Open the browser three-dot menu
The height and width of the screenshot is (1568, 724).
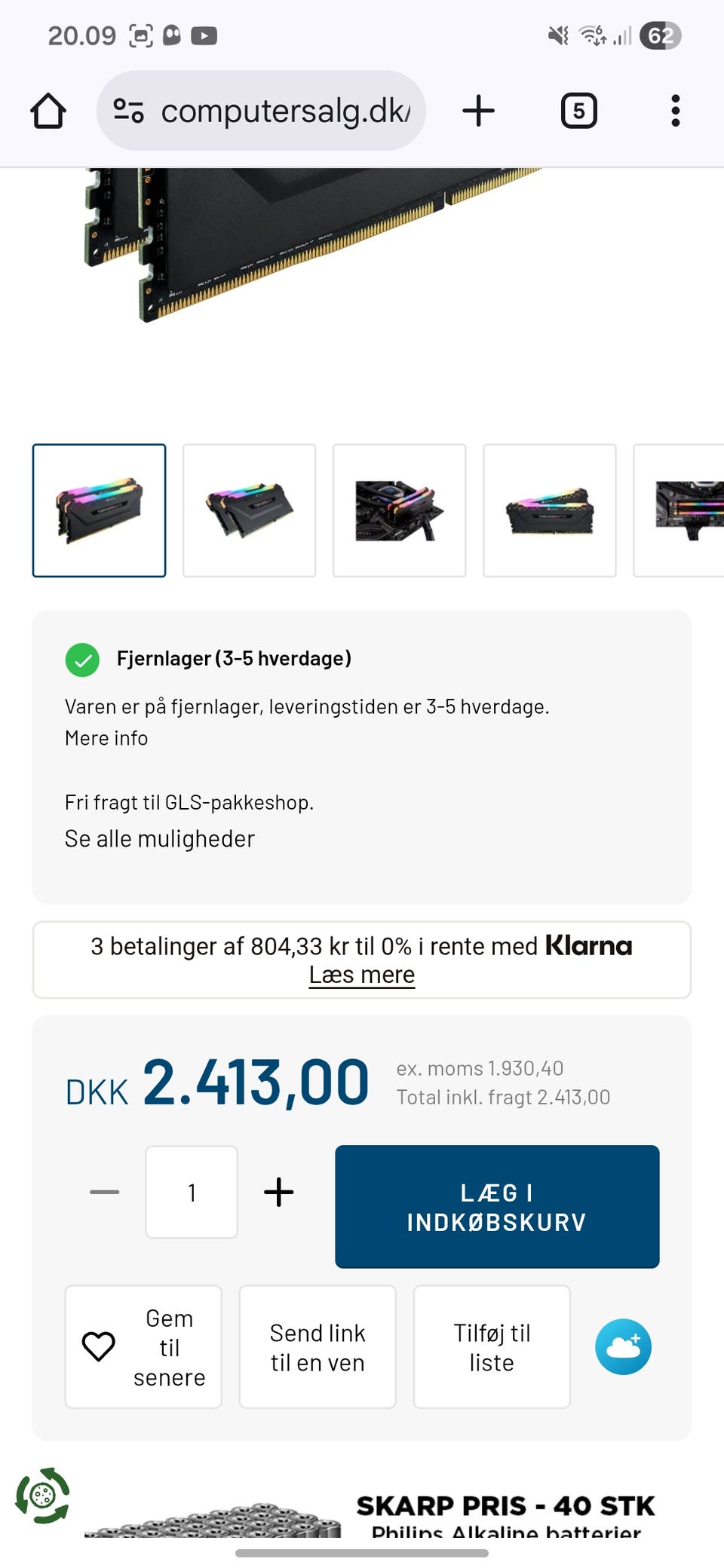pos(675,111)
